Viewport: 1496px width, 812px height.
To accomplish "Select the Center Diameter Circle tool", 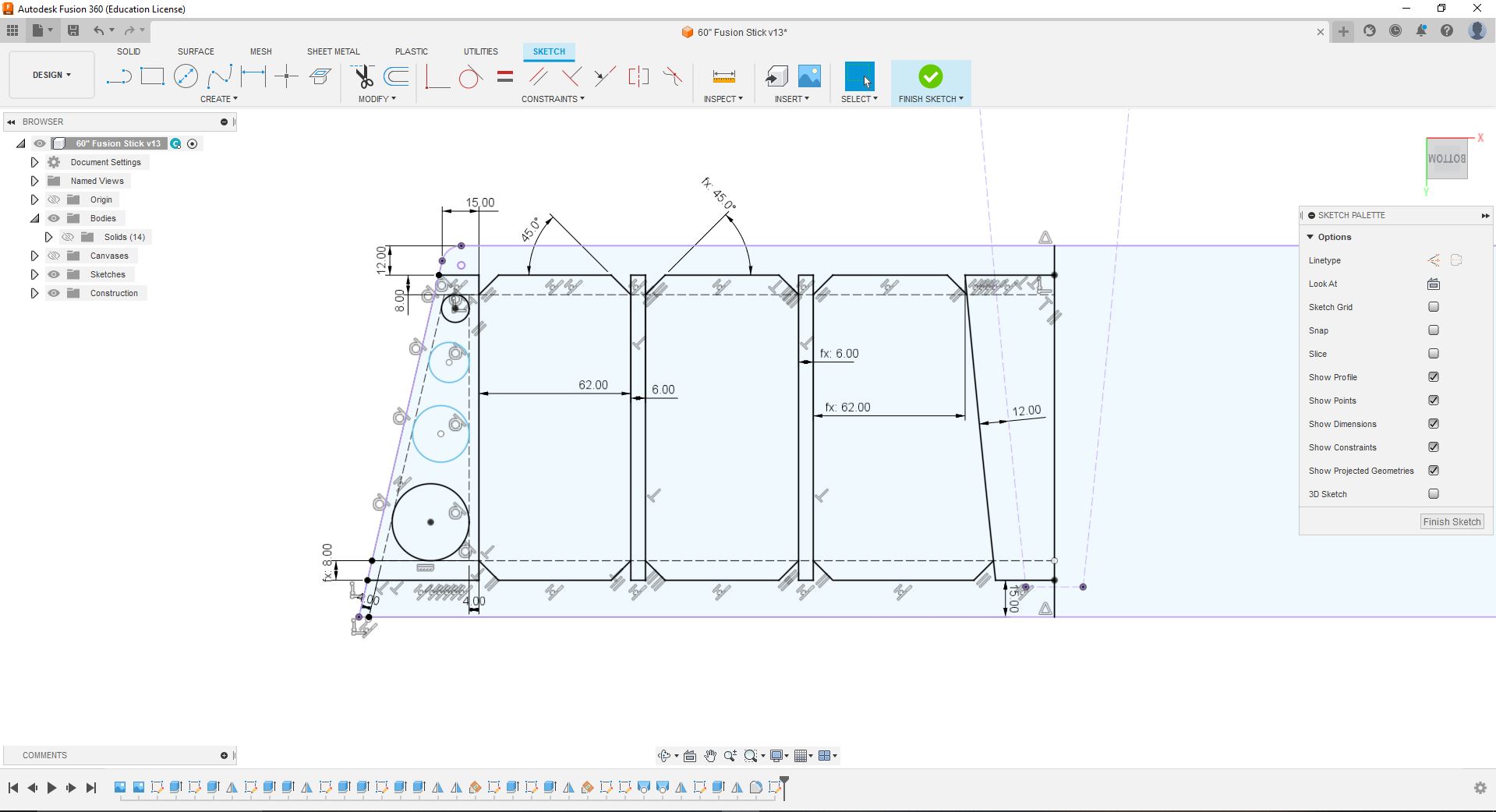I will coord(186,76).
